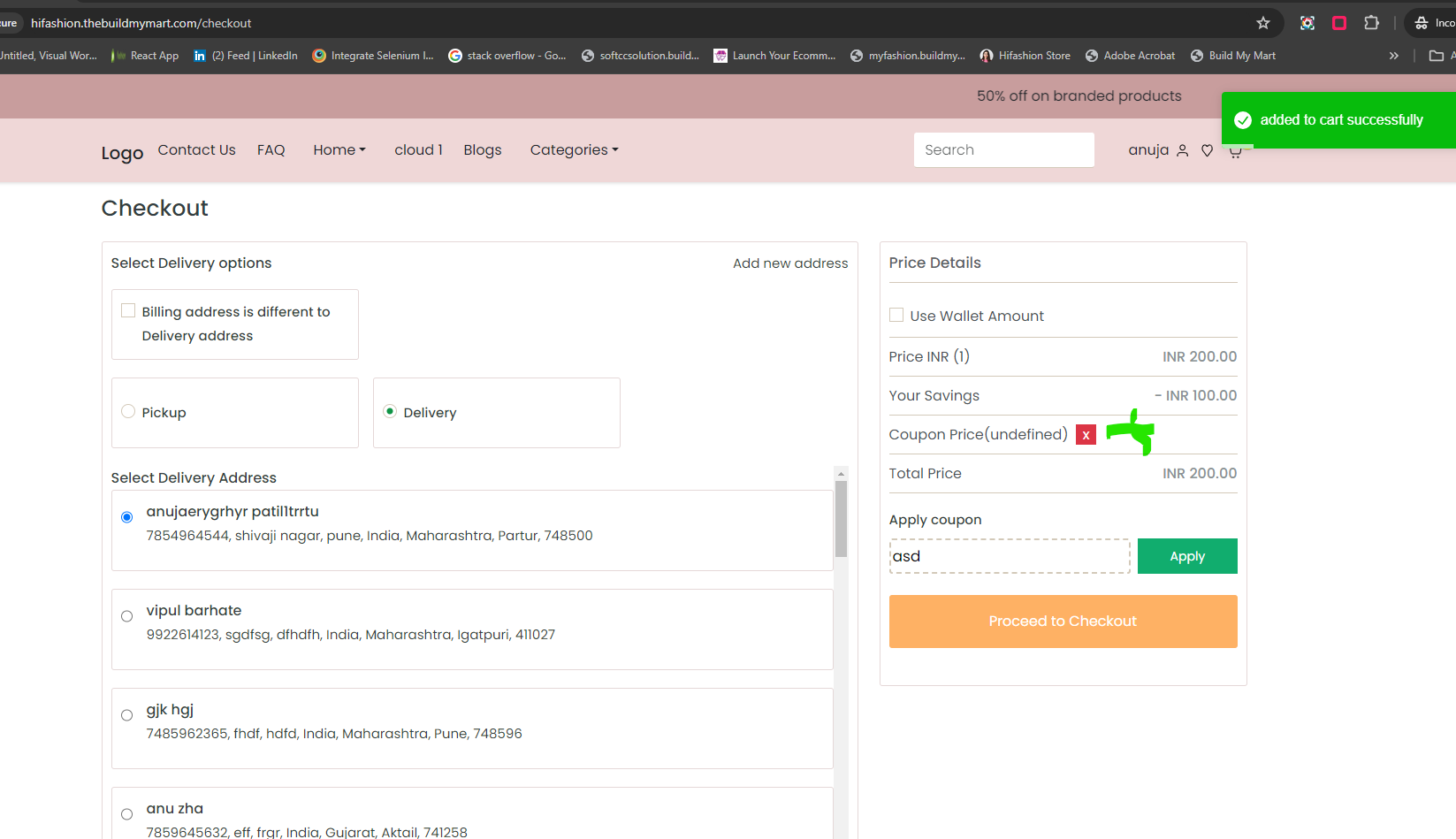Image resolution: width=1456 pixels, height=839 pixels.
Task: Show more bookmarks with the double chevron
Action: tap(1394, 56)
